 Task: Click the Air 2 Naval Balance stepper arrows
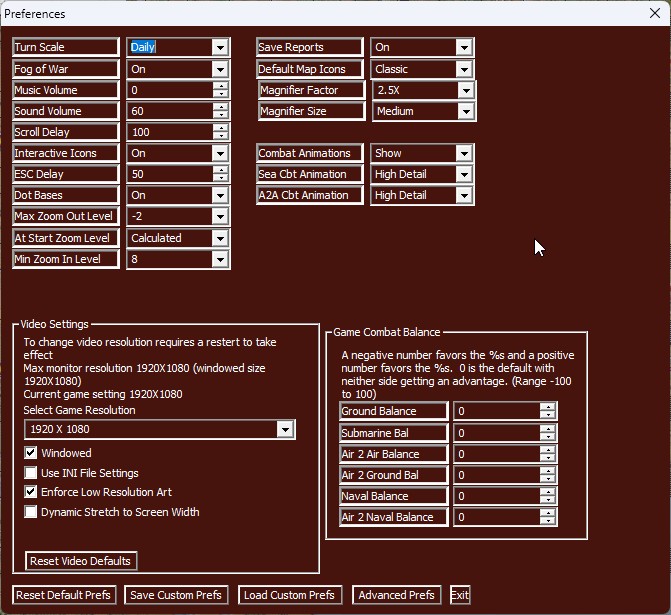click(x=547, y=517)
